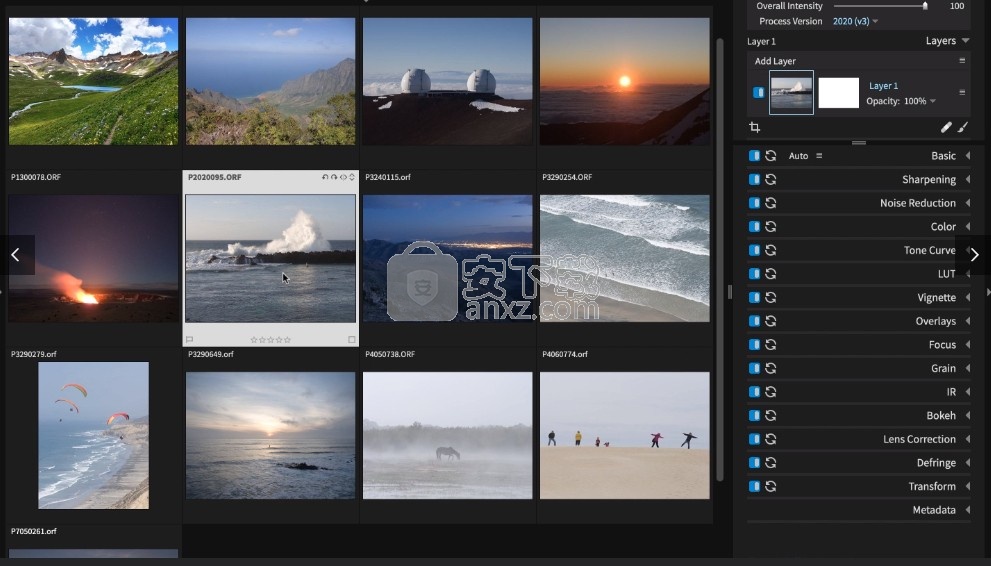Viewport: 991px width, 566px height.
Task: Expand the Basic pane arrow
Action: coord(968,156)
